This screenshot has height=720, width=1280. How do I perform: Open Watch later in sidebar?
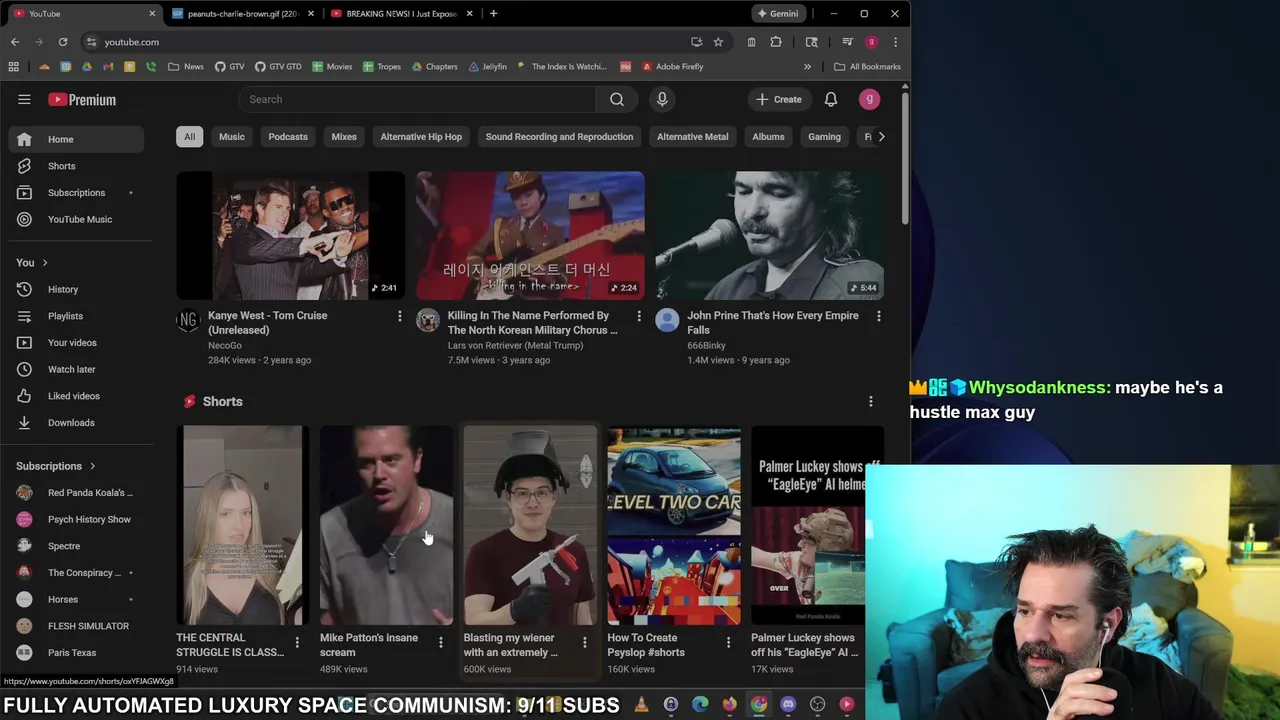pyautogui.click(x=76, y=369)
